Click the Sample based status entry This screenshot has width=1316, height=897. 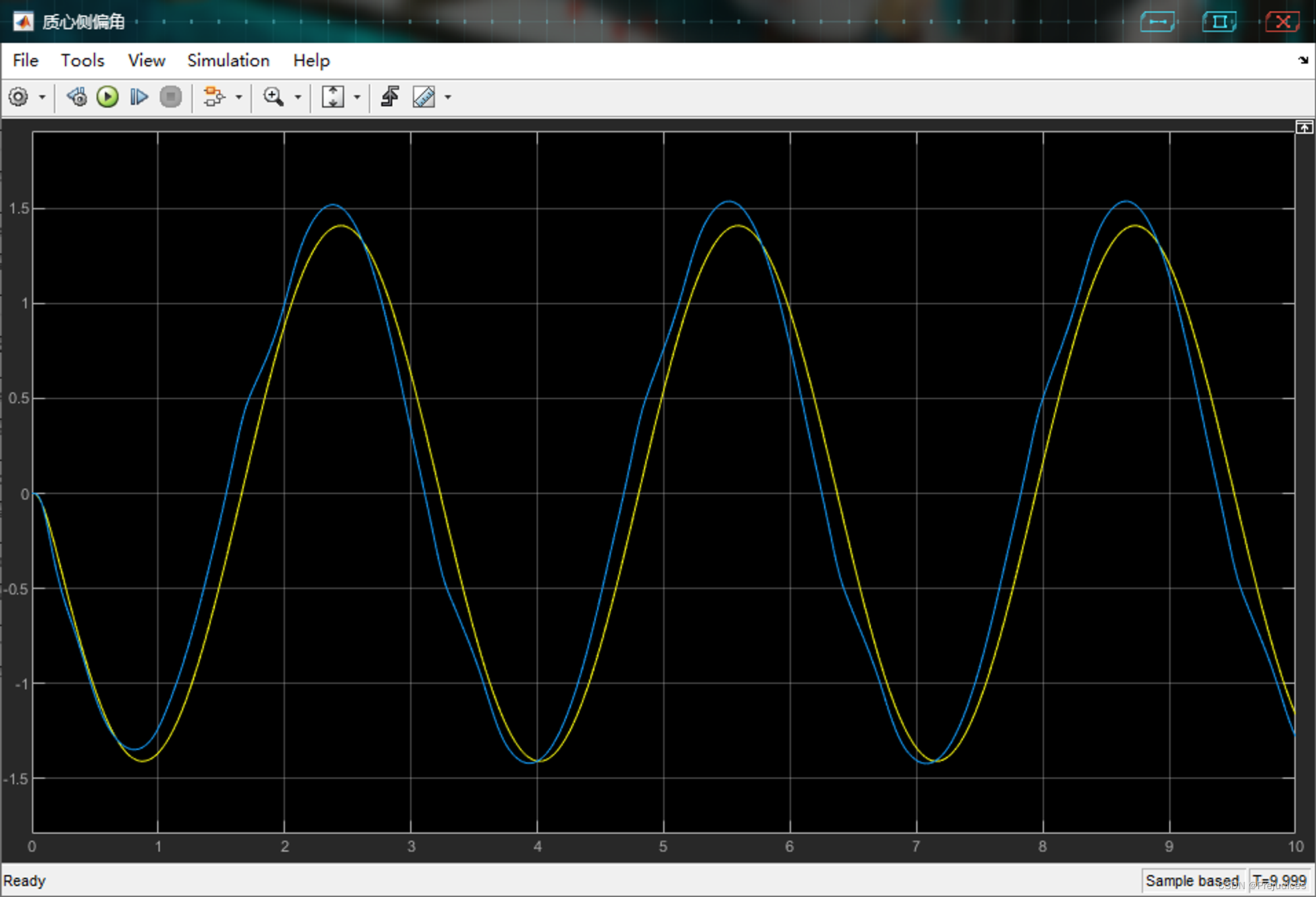1192,881
